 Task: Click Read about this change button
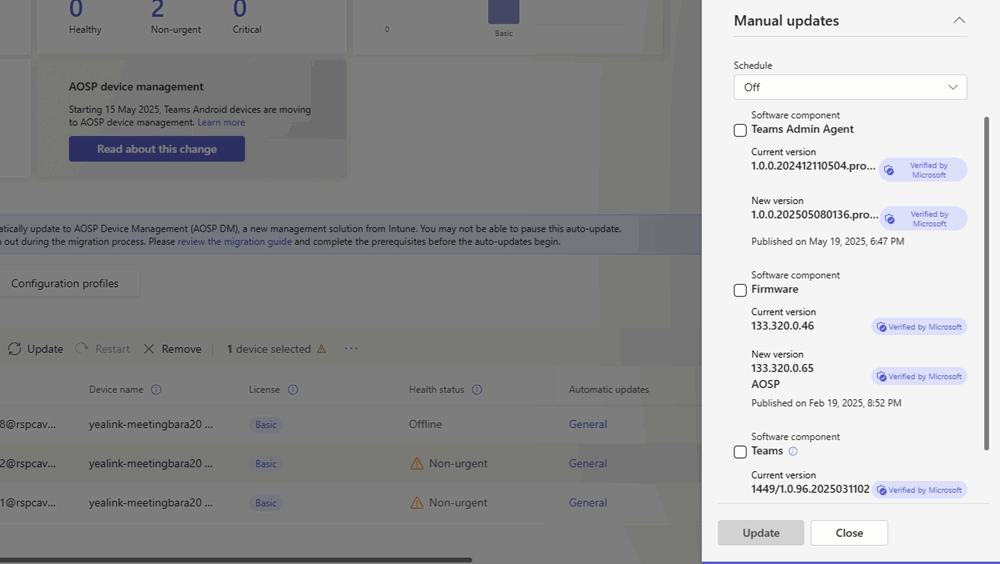(x=157, y=149)
